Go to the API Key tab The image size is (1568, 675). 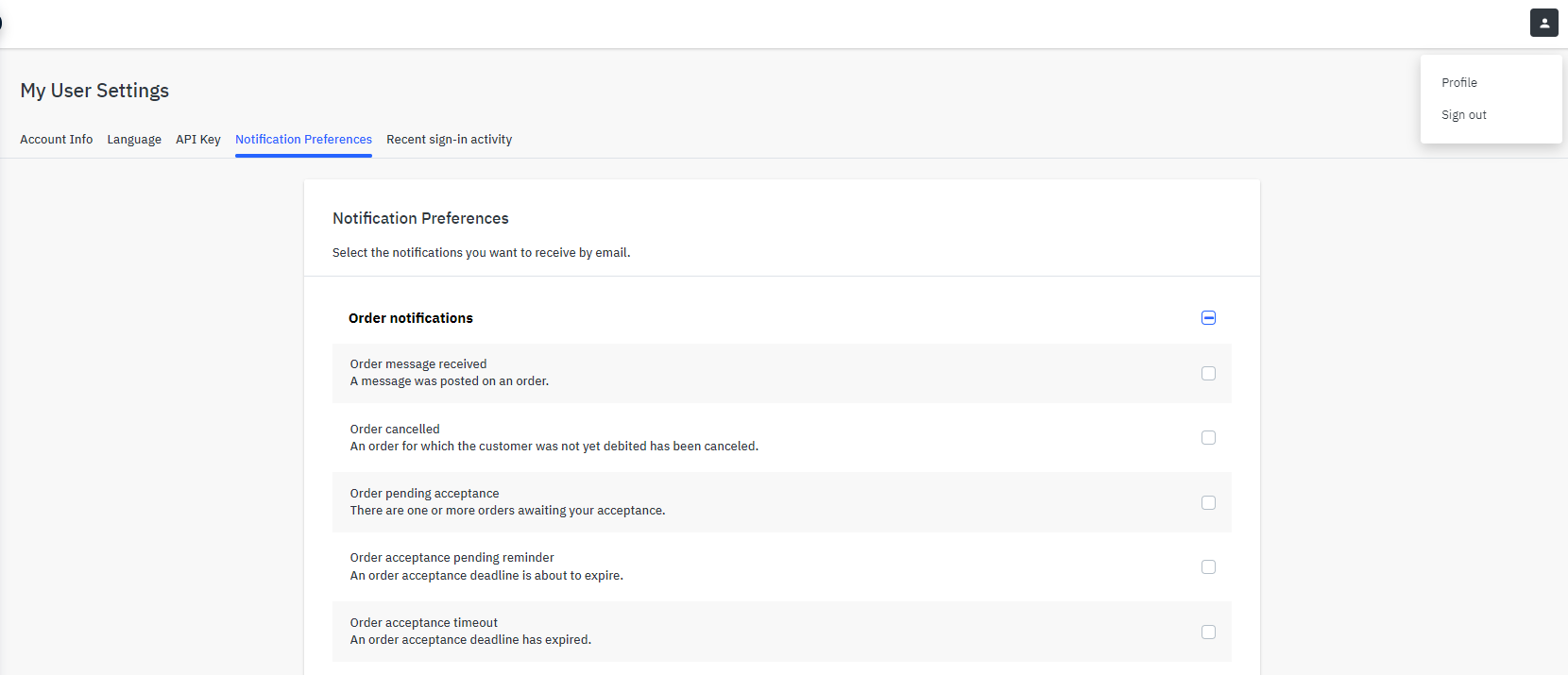tap(198, 140)
